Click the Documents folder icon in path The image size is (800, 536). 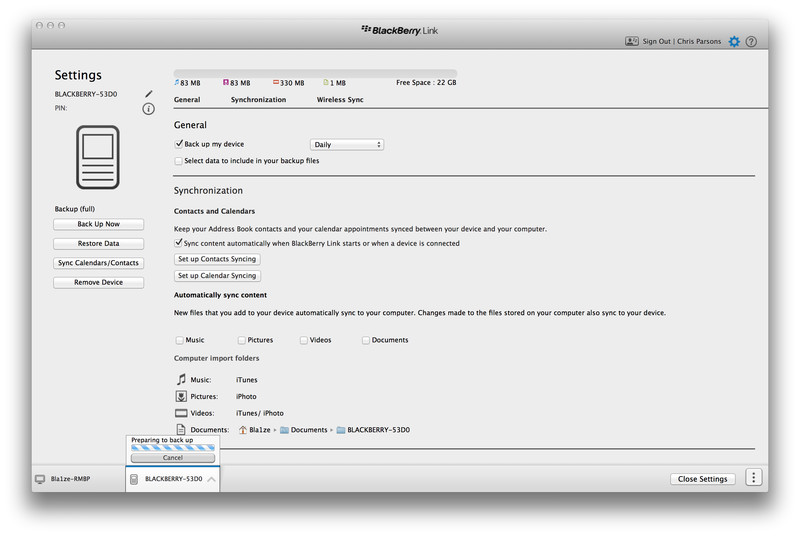[284, 430]
